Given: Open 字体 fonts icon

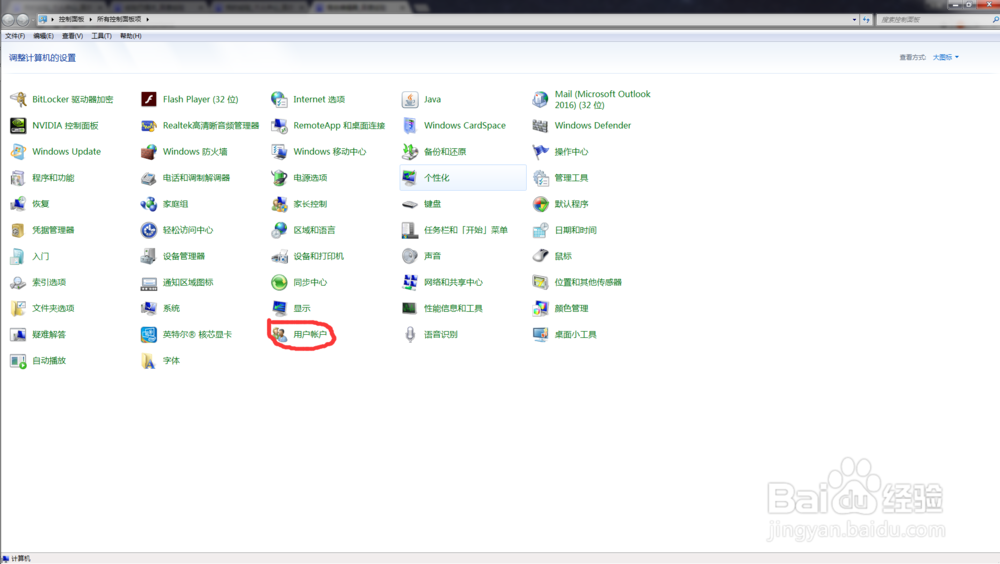Looking at the screenshot, I should pos(149,360).
